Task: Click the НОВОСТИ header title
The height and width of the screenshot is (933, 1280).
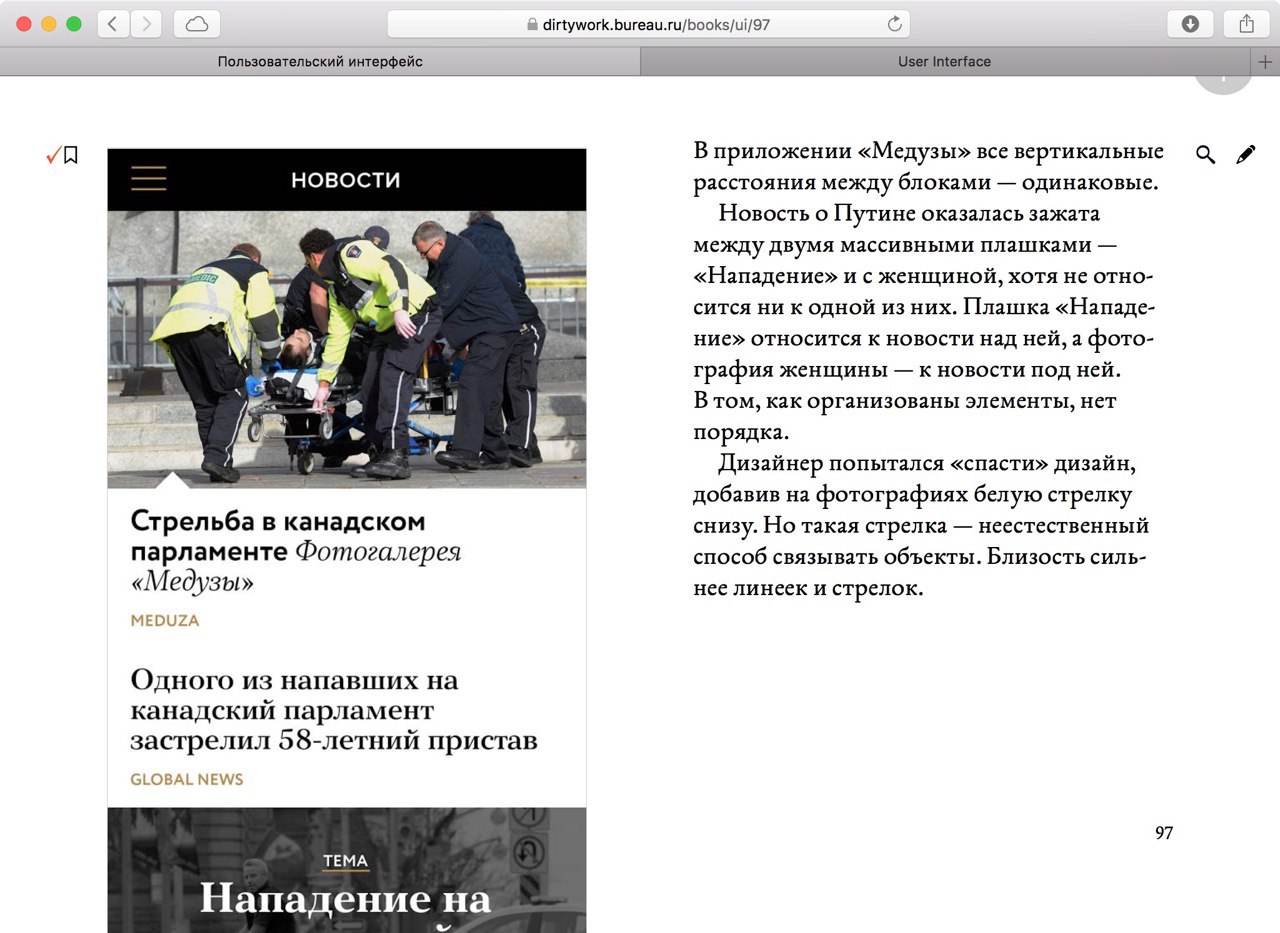Action: click(346, 180)
